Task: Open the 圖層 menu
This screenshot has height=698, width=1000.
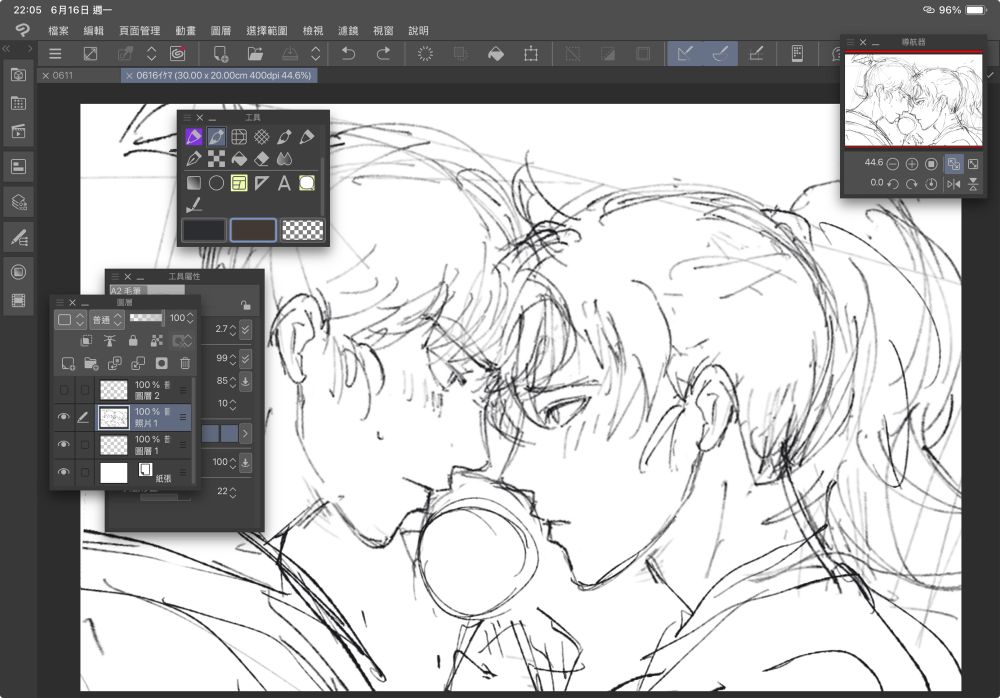Action: tap(221, 31)
